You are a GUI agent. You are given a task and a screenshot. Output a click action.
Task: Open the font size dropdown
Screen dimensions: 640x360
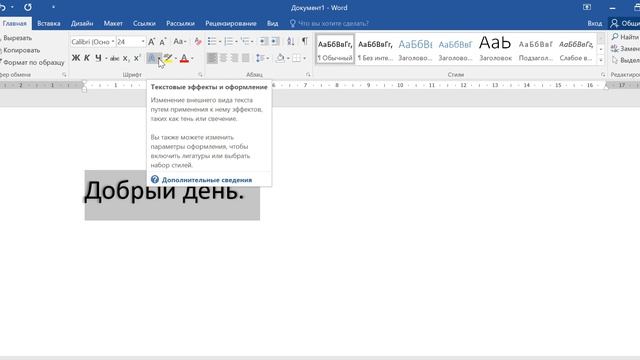pyautogui.click(x=143, y=42)
